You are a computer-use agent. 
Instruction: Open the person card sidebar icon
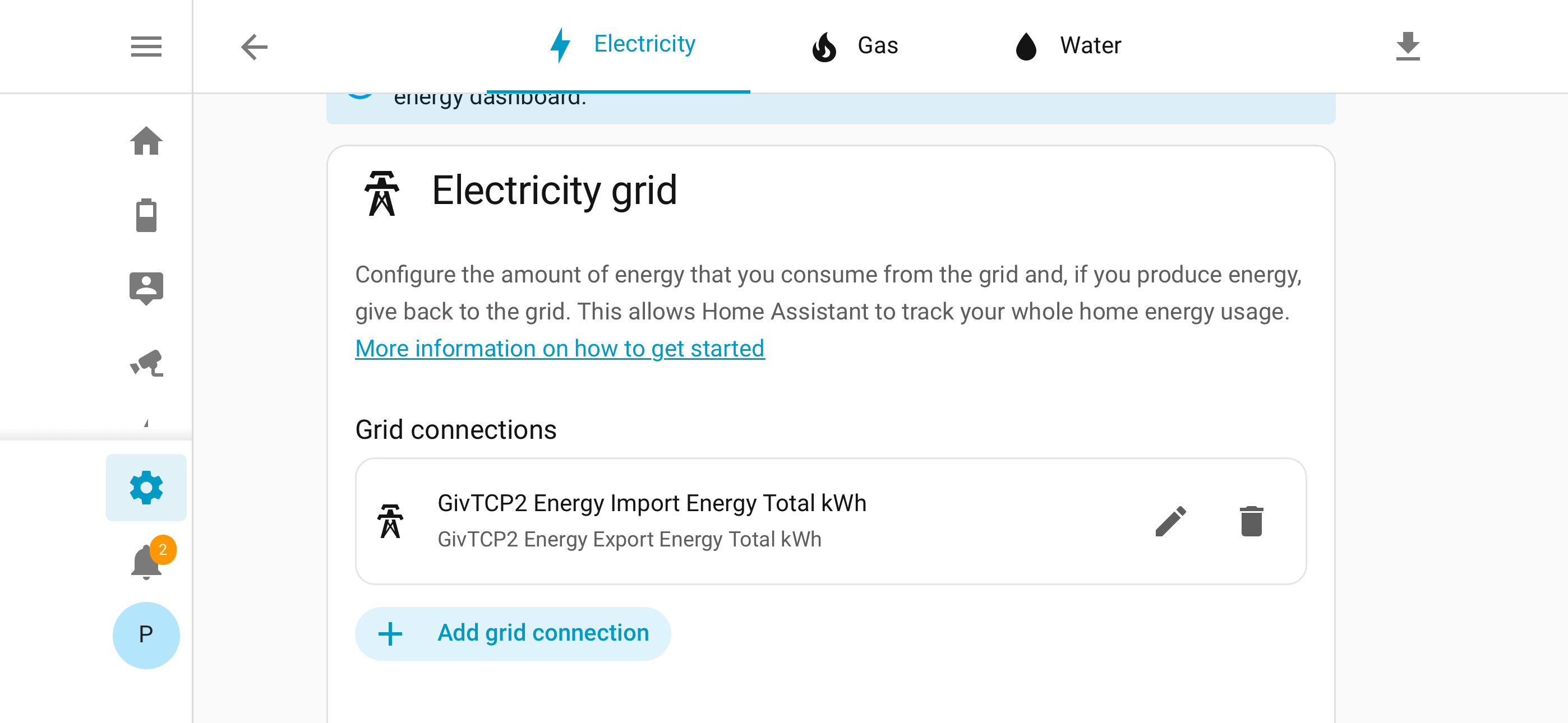(146, 288)
